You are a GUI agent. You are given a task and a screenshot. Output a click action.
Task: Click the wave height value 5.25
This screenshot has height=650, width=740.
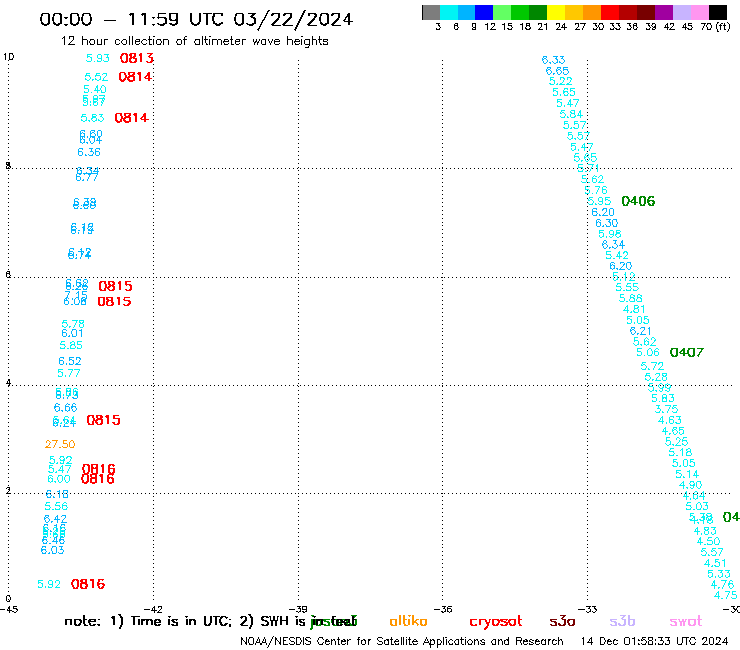click(x=676, y=442)
